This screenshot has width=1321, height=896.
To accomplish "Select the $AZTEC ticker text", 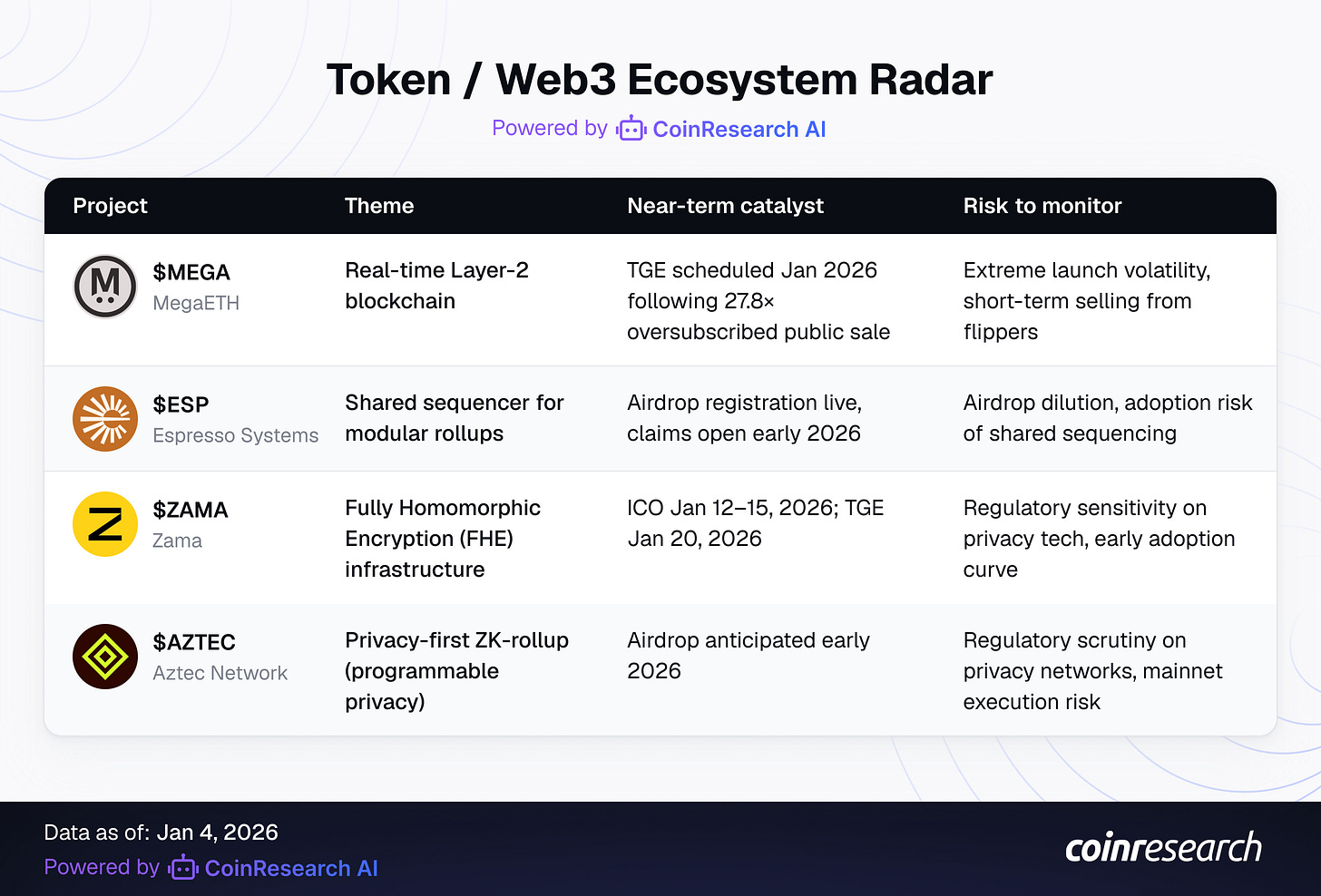I will coord(194,642).
